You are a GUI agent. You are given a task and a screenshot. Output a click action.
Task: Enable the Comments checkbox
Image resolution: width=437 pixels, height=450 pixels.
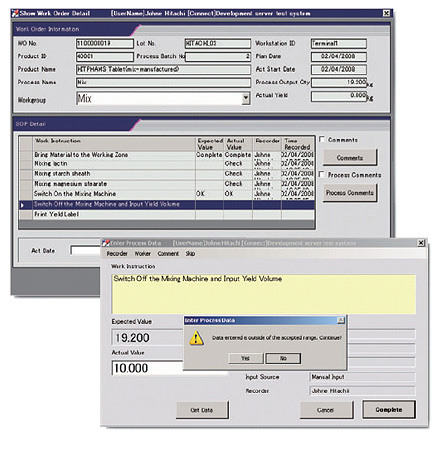[x=322, y=139]
